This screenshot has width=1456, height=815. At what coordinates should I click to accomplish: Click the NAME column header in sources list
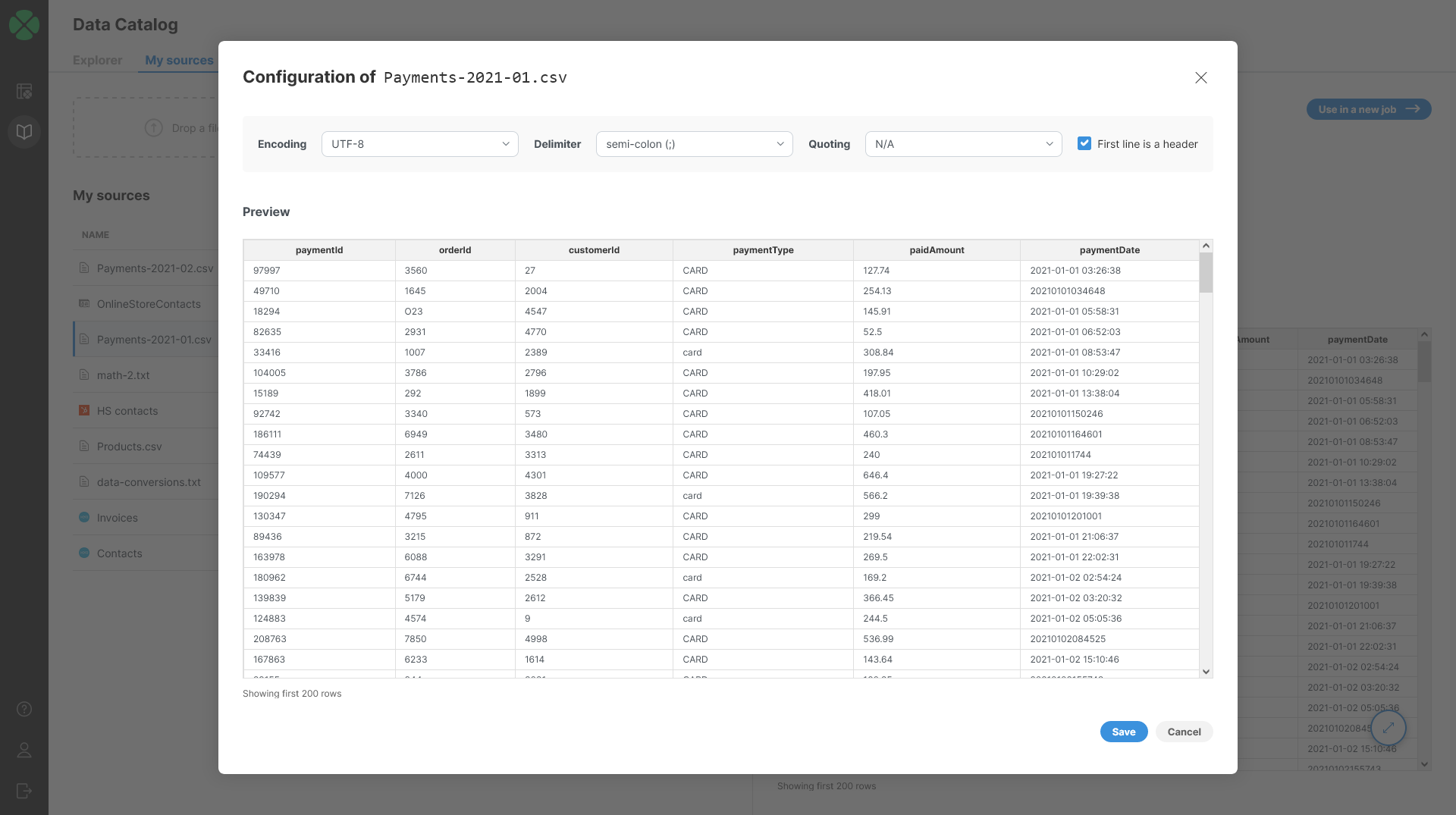point(96,235)
